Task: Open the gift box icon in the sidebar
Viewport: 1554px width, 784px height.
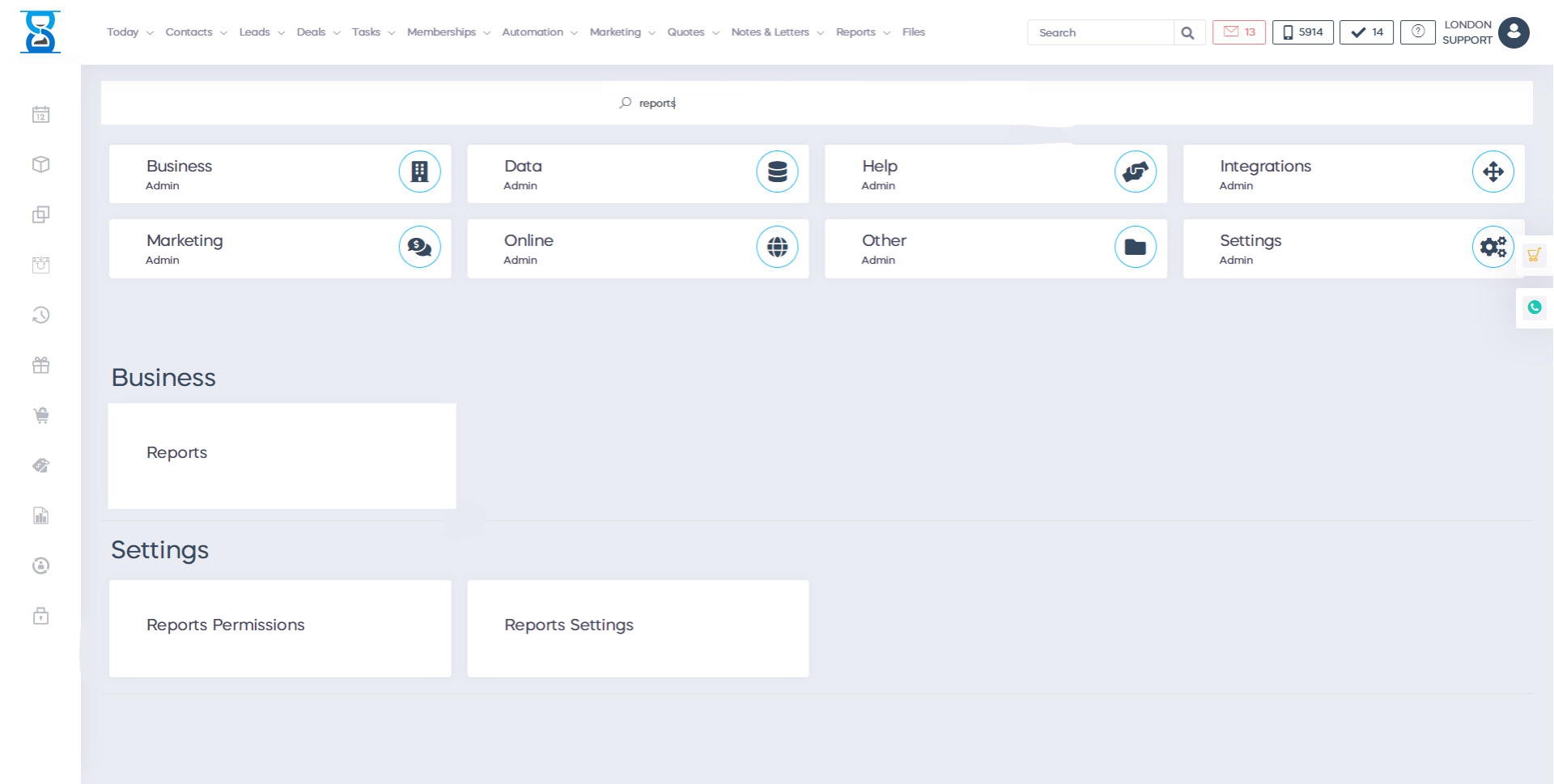Action: coord(40,366)
